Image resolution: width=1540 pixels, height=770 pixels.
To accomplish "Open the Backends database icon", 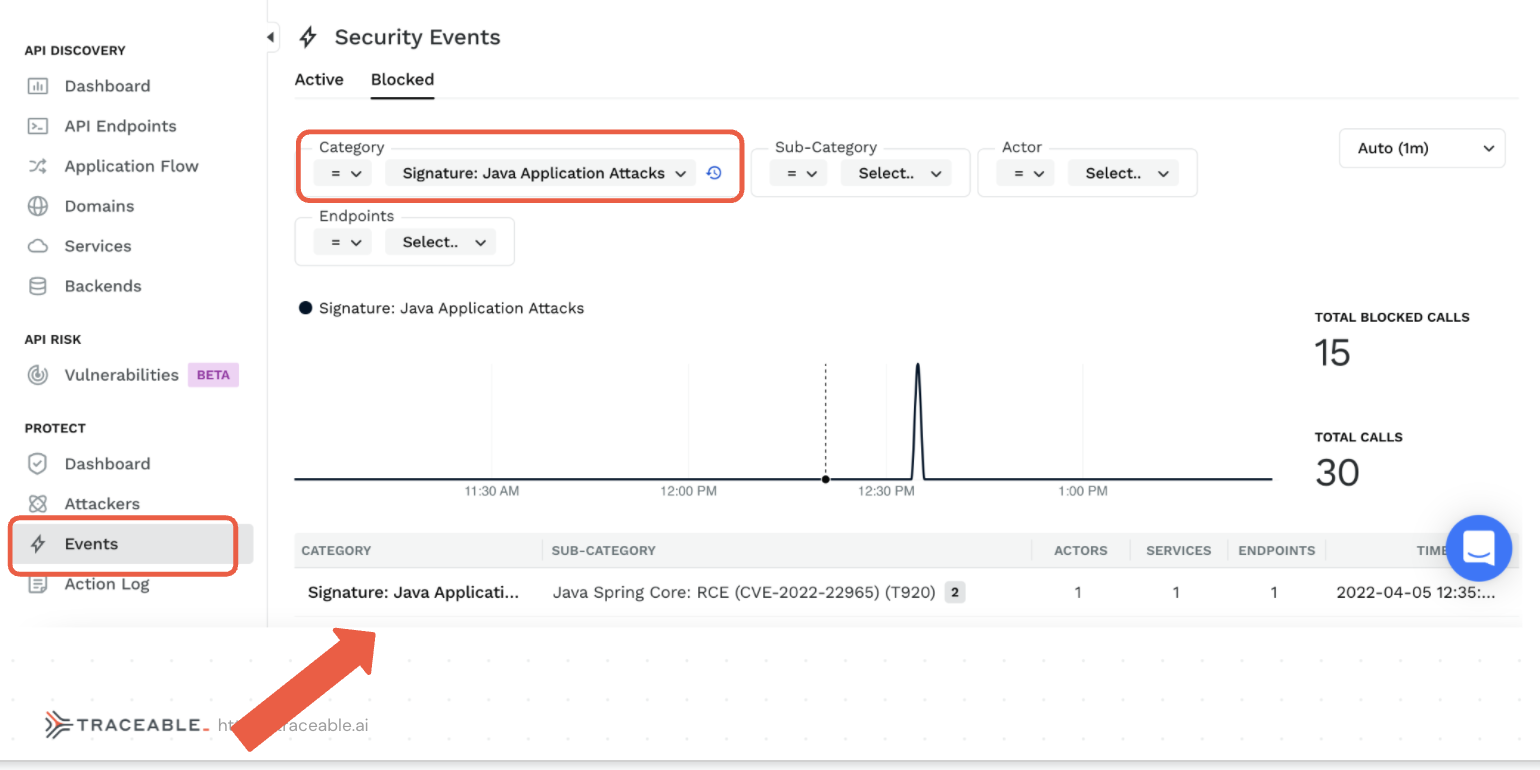I will coord(37,286).
